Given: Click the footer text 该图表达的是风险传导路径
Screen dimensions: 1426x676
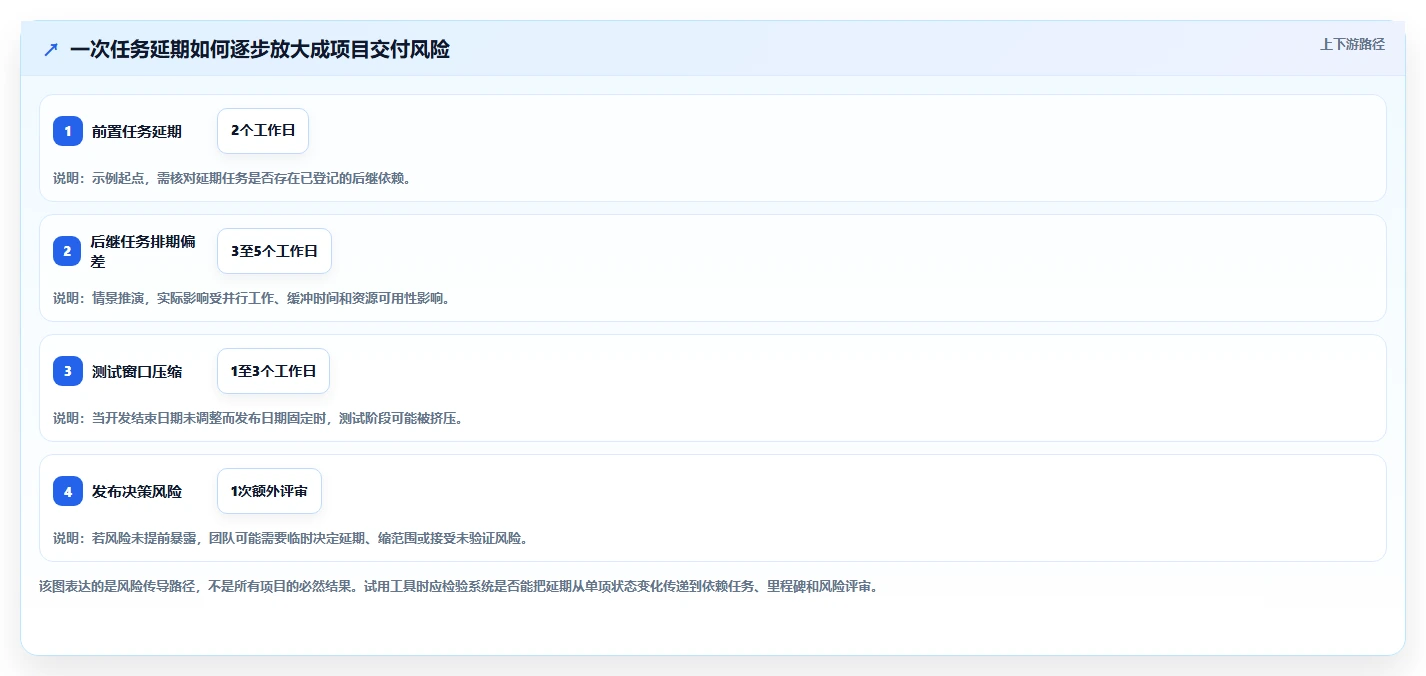Looking at the screenshot, I should 458,587.
